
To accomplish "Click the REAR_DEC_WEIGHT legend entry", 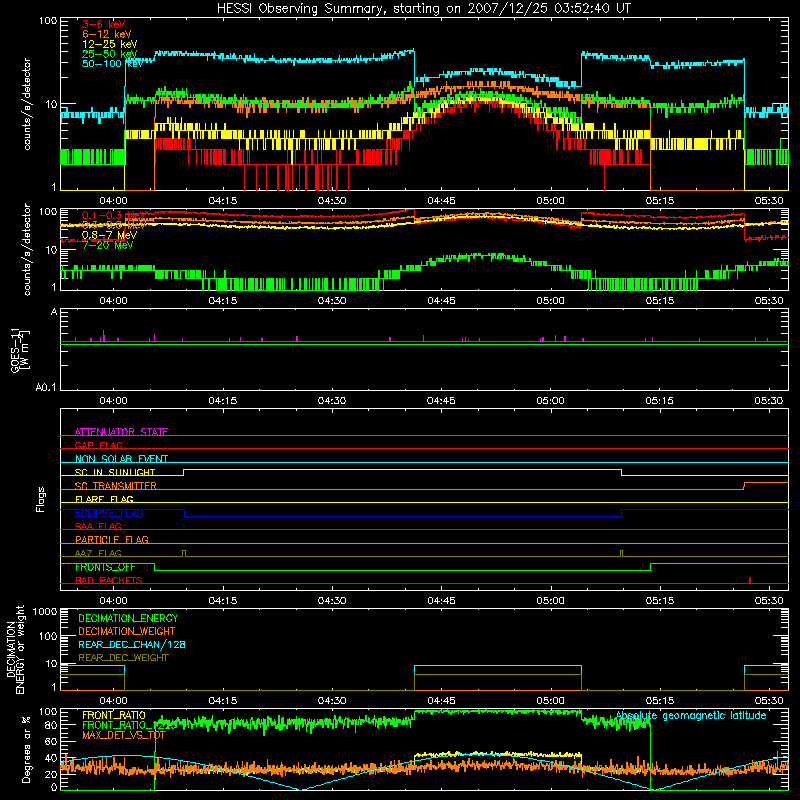I will [x=123, y=658].
